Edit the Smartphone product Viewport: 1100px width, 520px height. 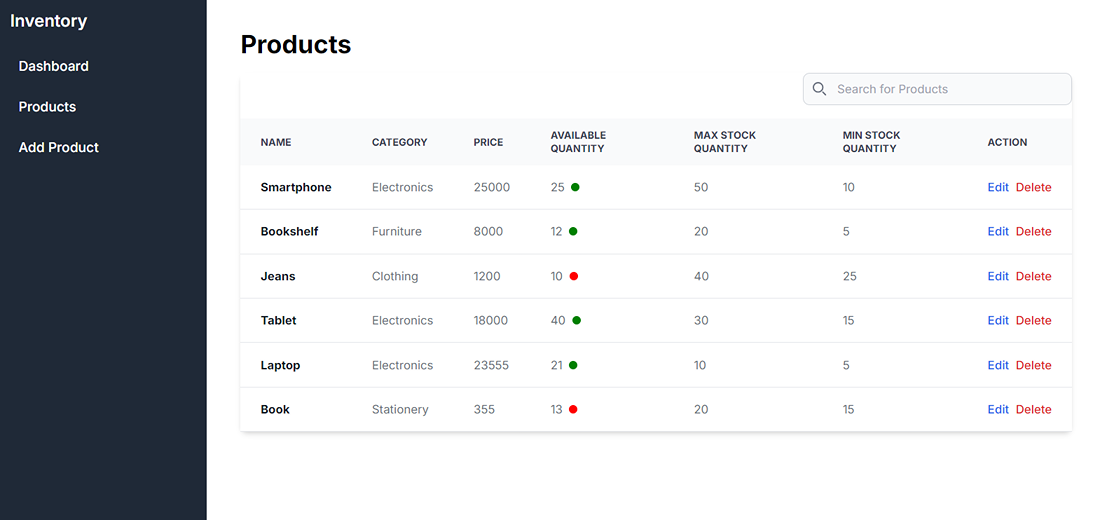pyautogui.click(x=997, y=187)
